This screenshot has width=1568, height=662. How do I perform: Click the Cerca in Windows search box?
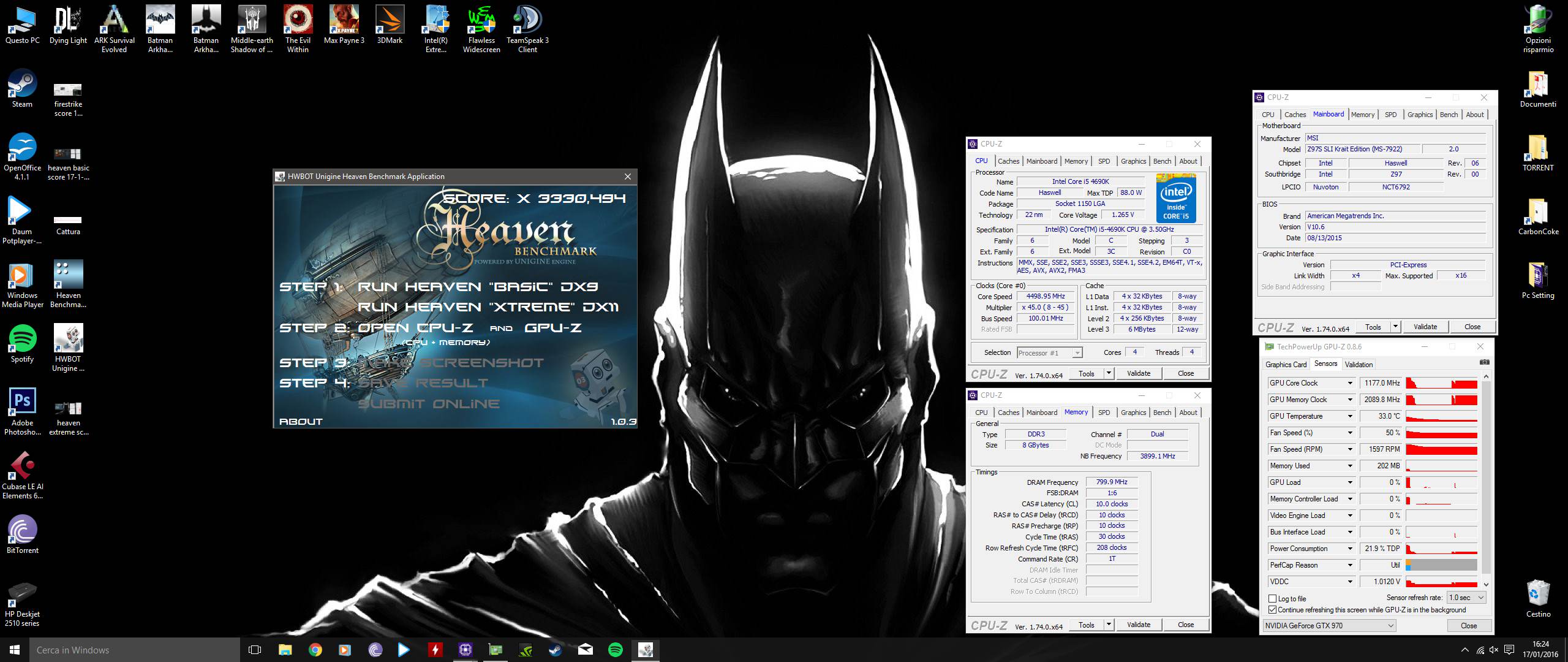pos(135,650)
